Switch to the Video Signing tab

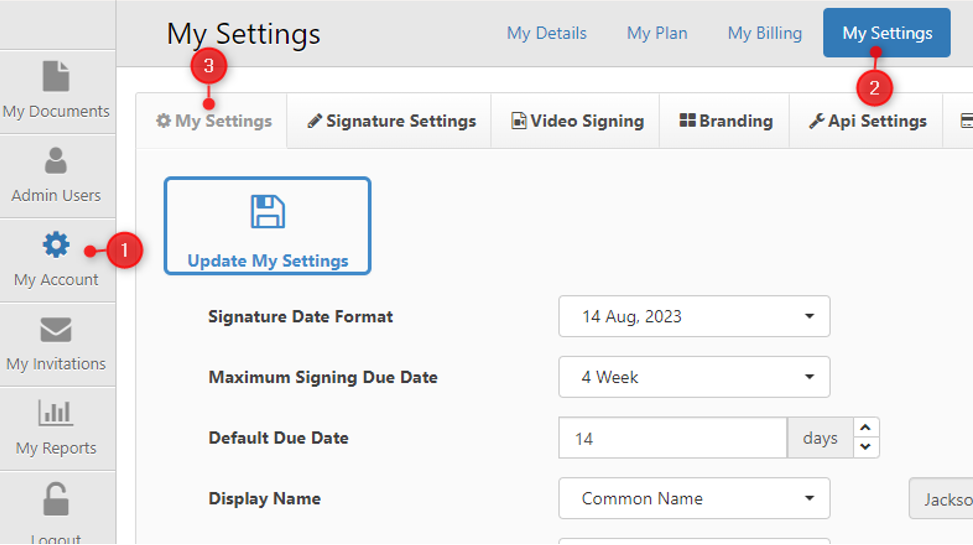pos(576,121)
